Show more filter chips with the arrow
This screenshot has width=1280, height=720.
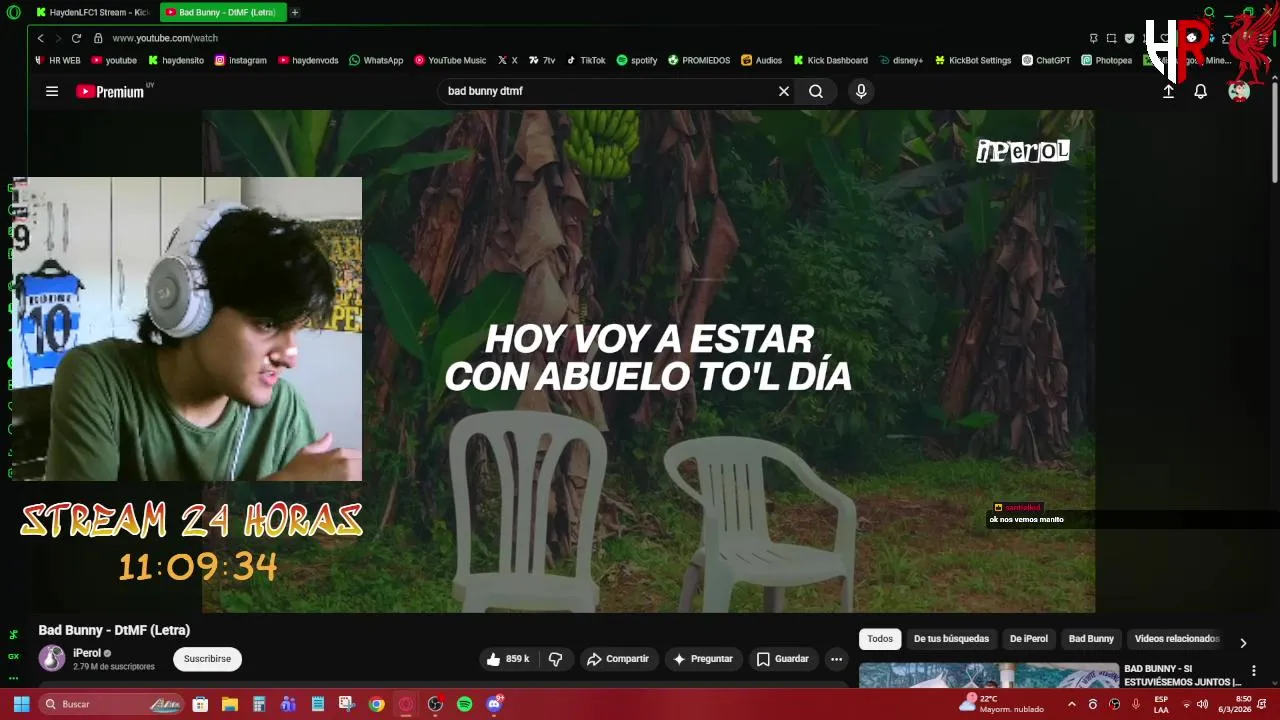tap(1243, 643)
